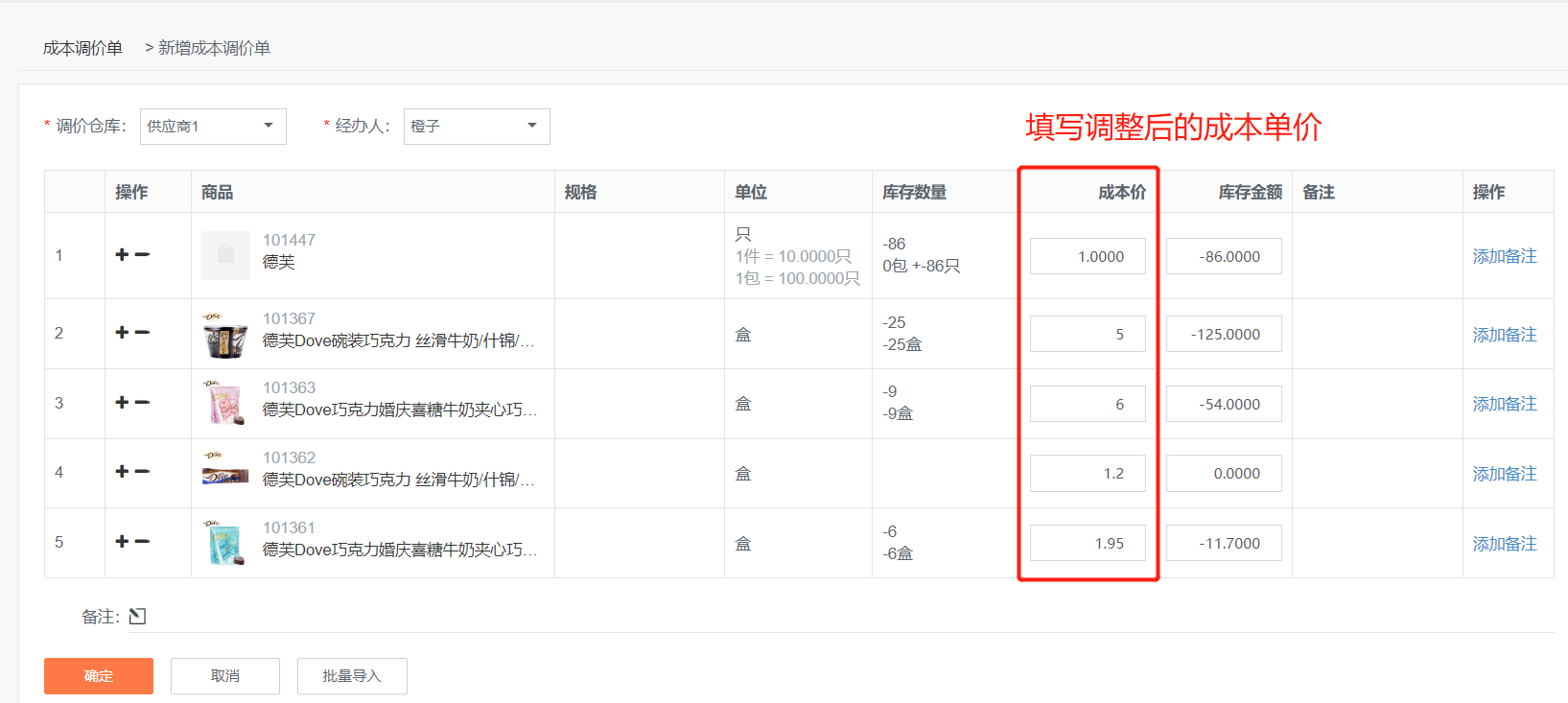The height and width of the screenshot is (703, 1568).
Task: Open the 经办人 dropdown showing 橙子
Action: (x=477, y=127)
